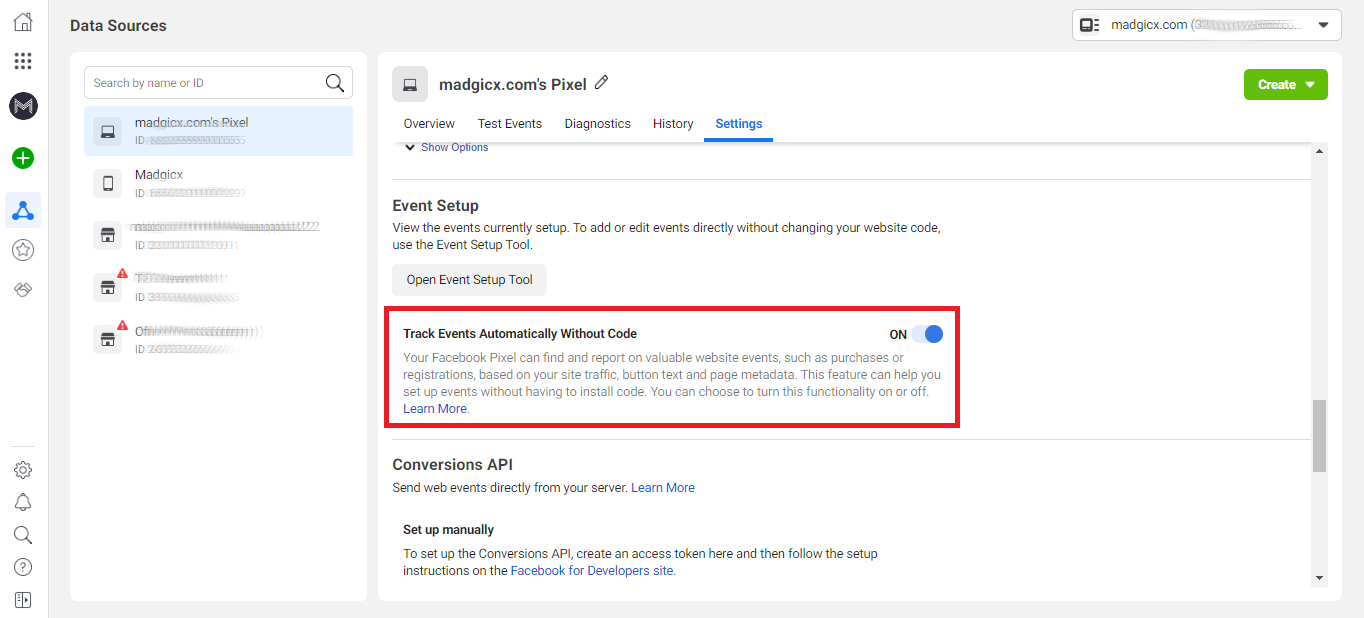
Task: Click the Event Setup heading
Action: pyautogui.click(x=435, y=206)
